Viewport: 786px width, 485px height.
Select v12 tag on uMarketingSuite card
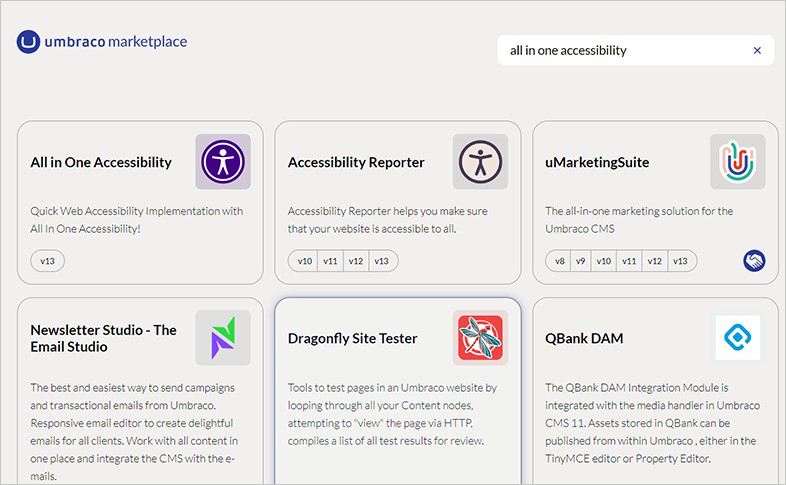(655, 261)
